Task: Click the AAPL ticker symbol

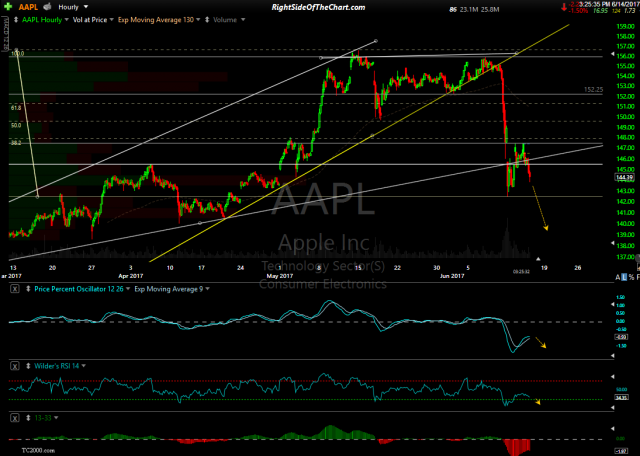Action: pos(29,7)
